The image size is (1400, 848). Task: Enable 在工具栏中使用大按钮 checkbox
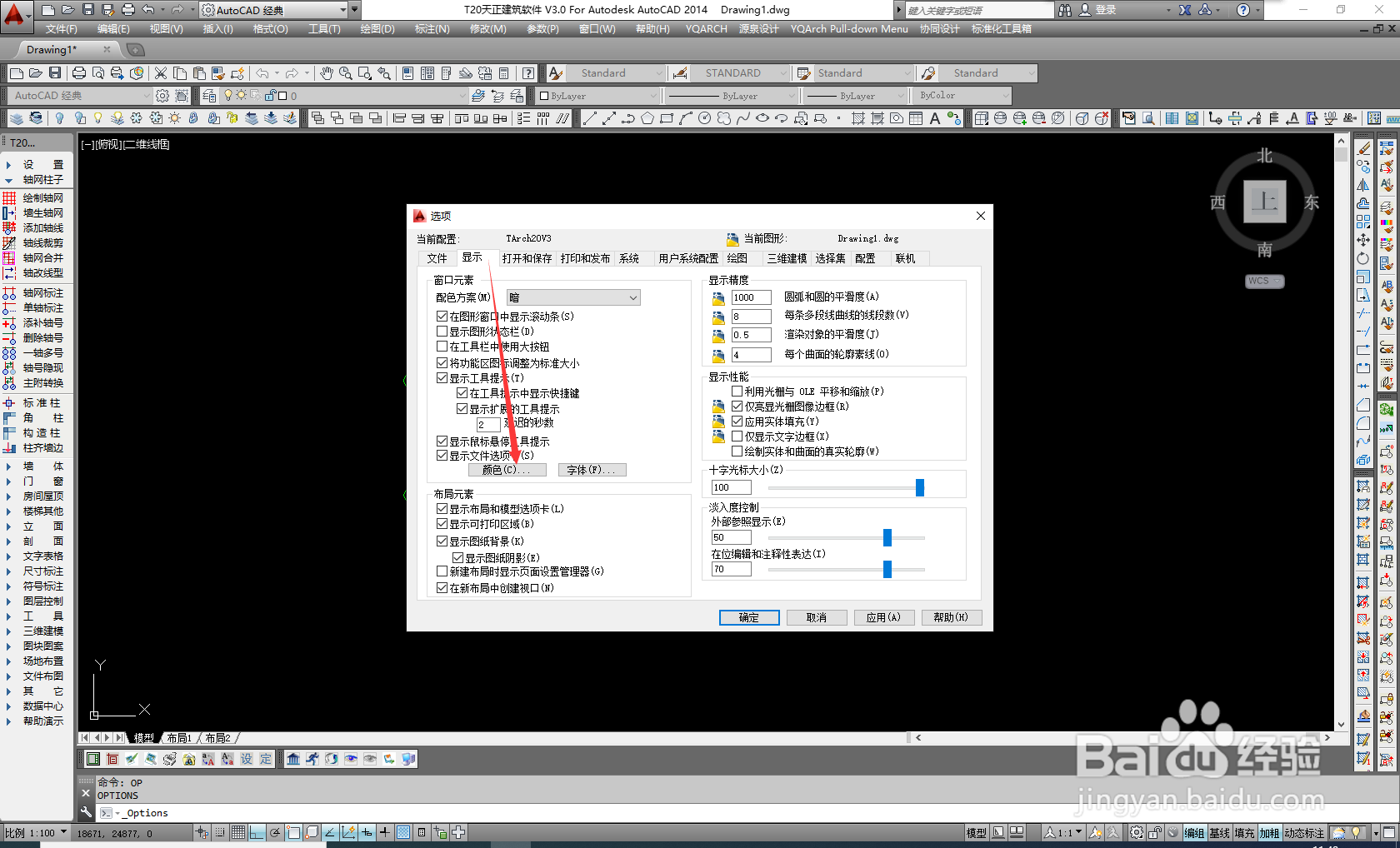(x=442, y=347)
